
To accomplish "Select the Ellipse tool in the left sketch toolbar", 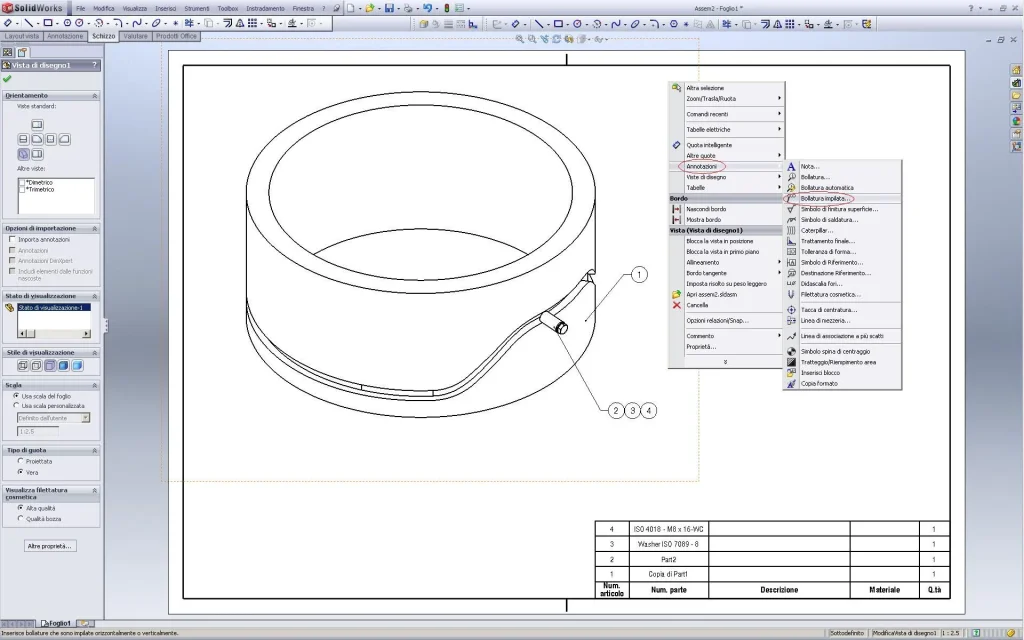I will point(156,24).
